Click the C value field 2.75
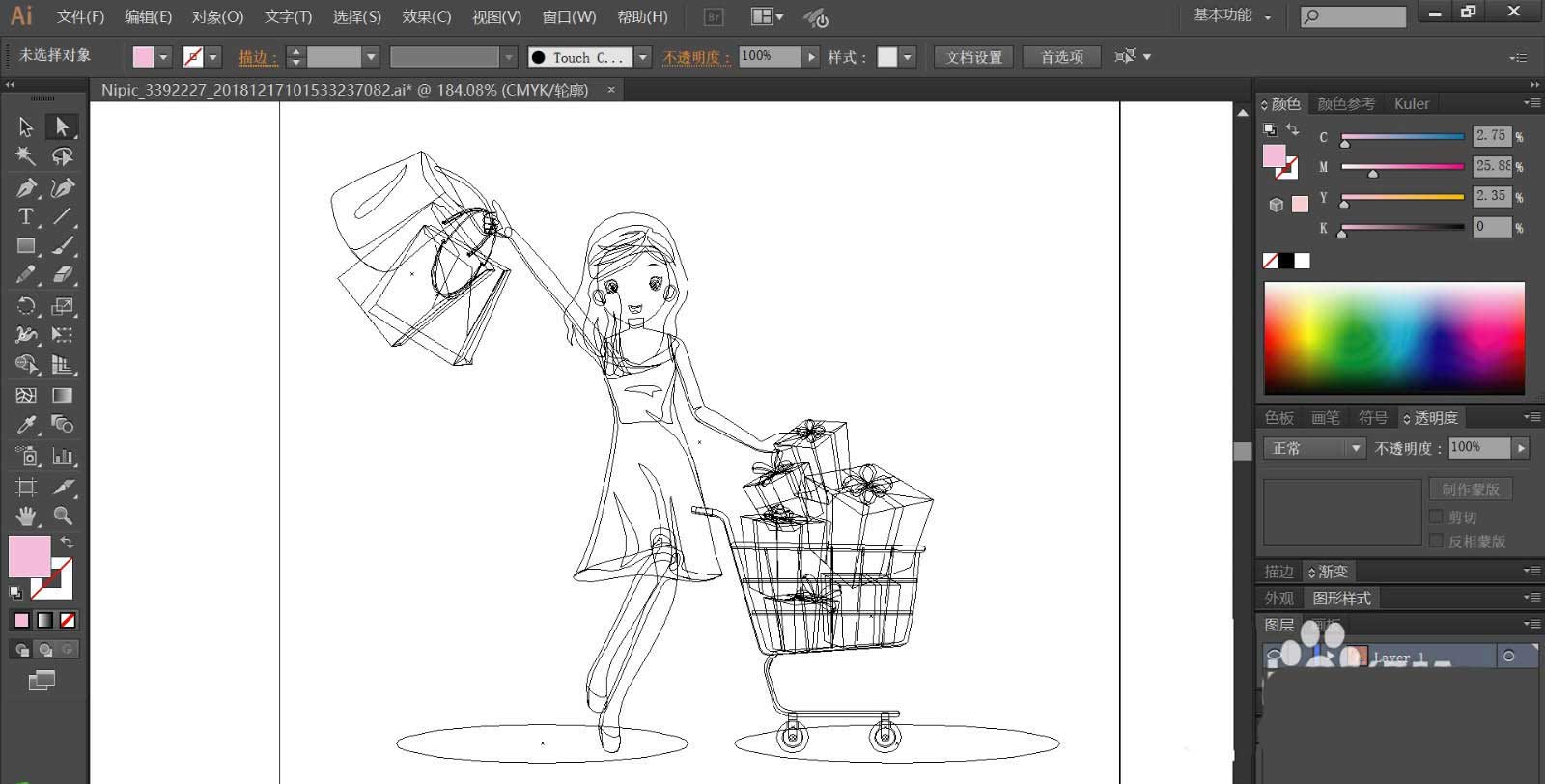 1492,136
